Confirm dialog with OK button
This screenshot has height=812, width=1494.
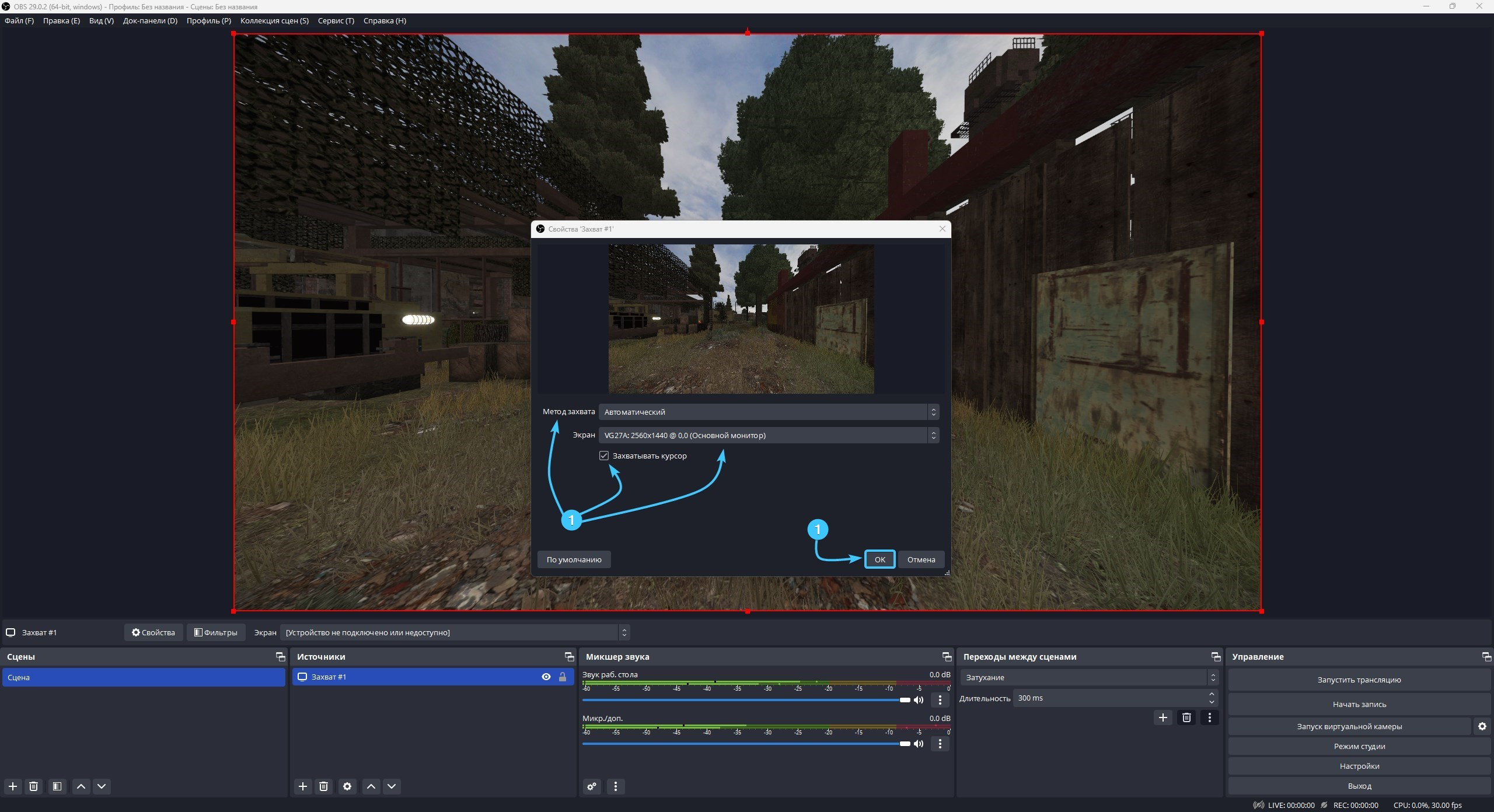point(879,559)
